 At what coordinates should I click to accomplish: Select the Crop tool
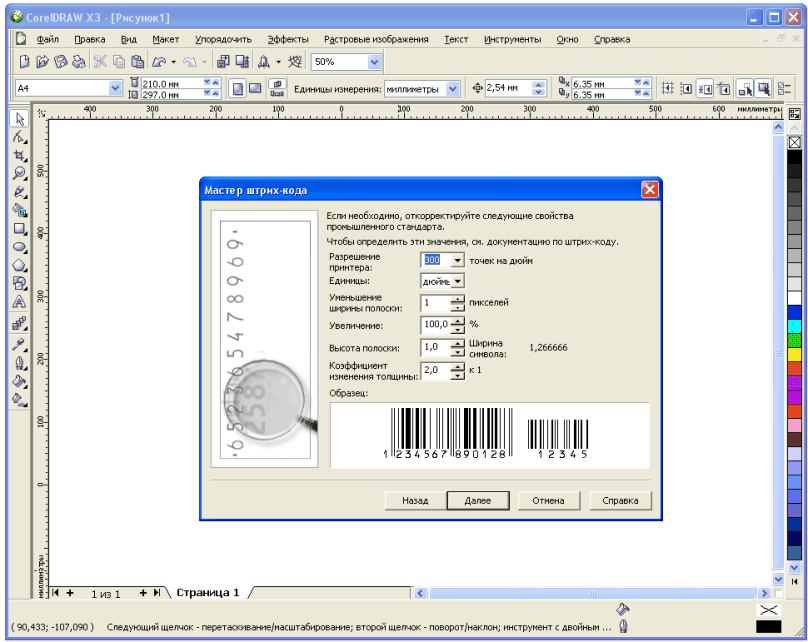point(19,156)
